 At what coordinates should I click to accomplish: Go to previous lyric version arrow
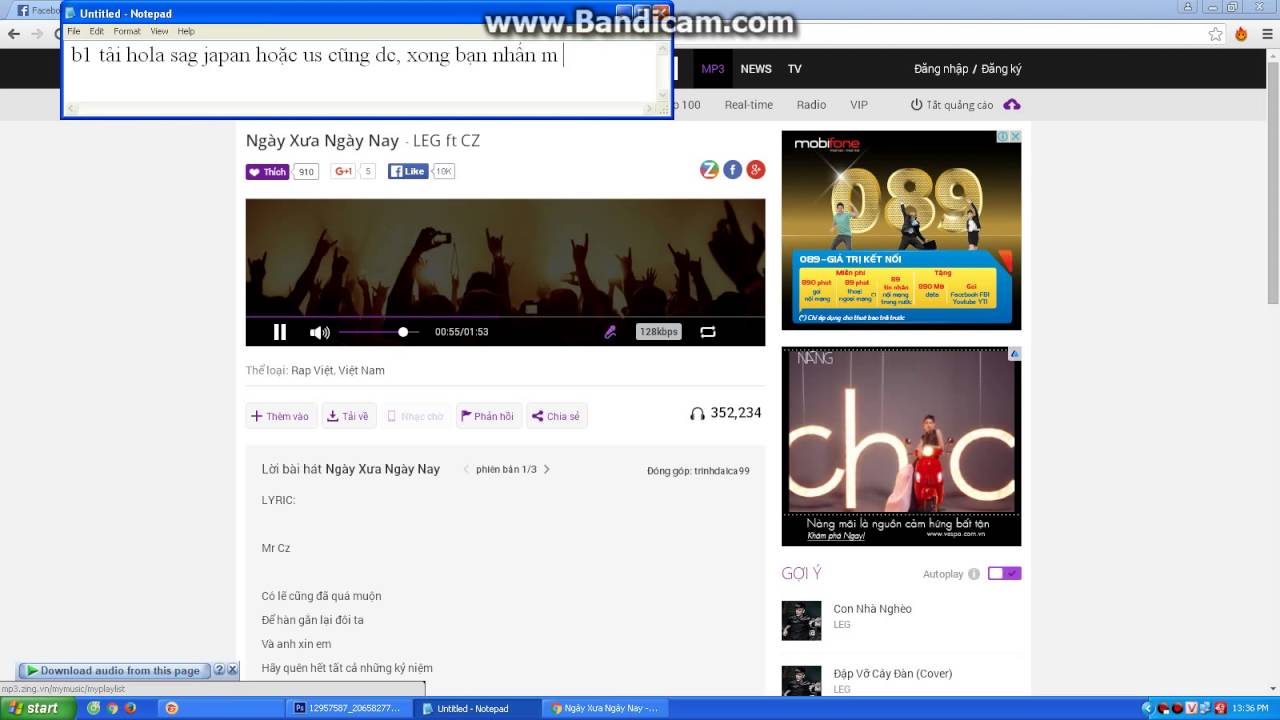pos(466,469)
